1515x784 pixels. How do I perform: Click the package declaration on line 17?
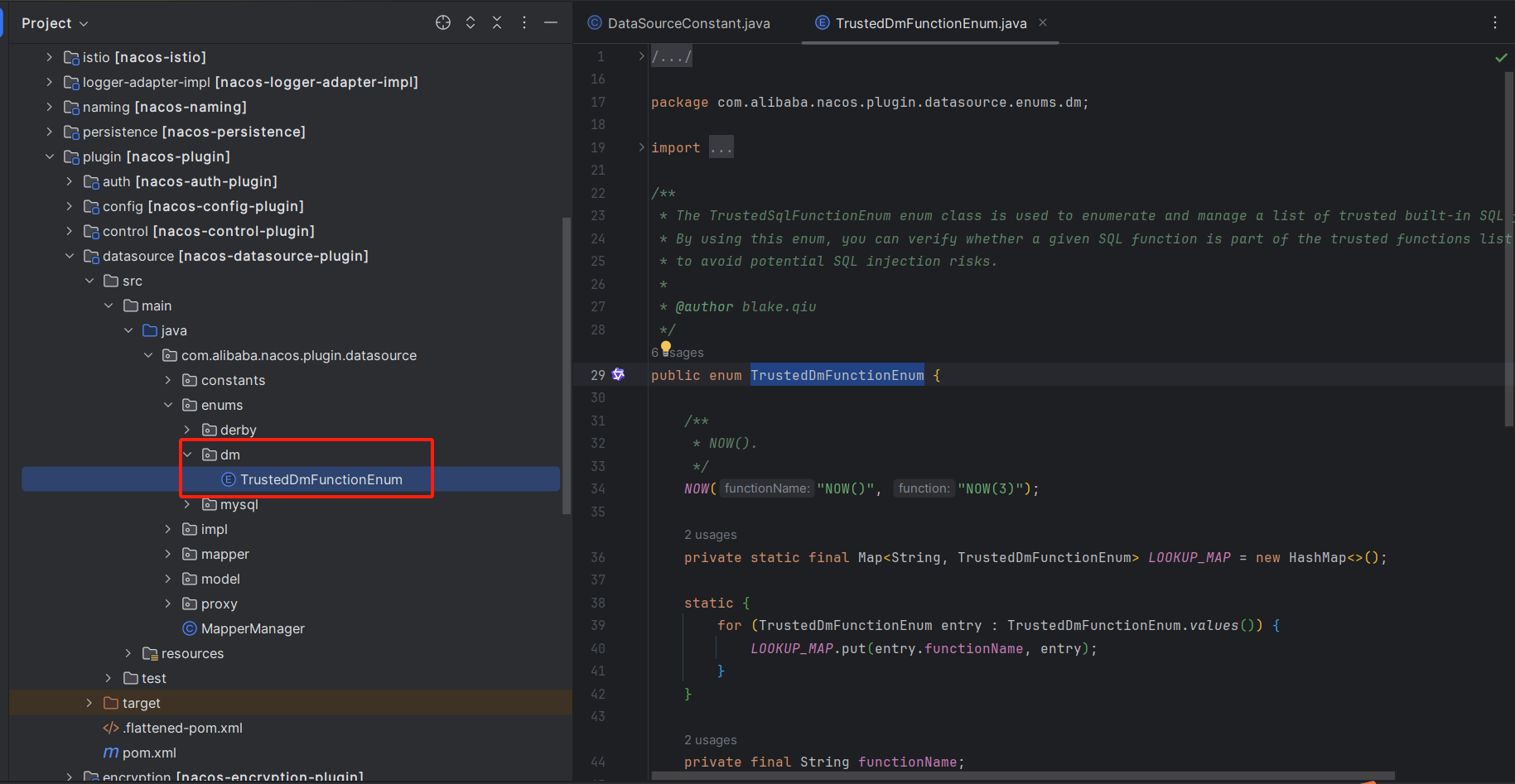(x=870, y=102)
